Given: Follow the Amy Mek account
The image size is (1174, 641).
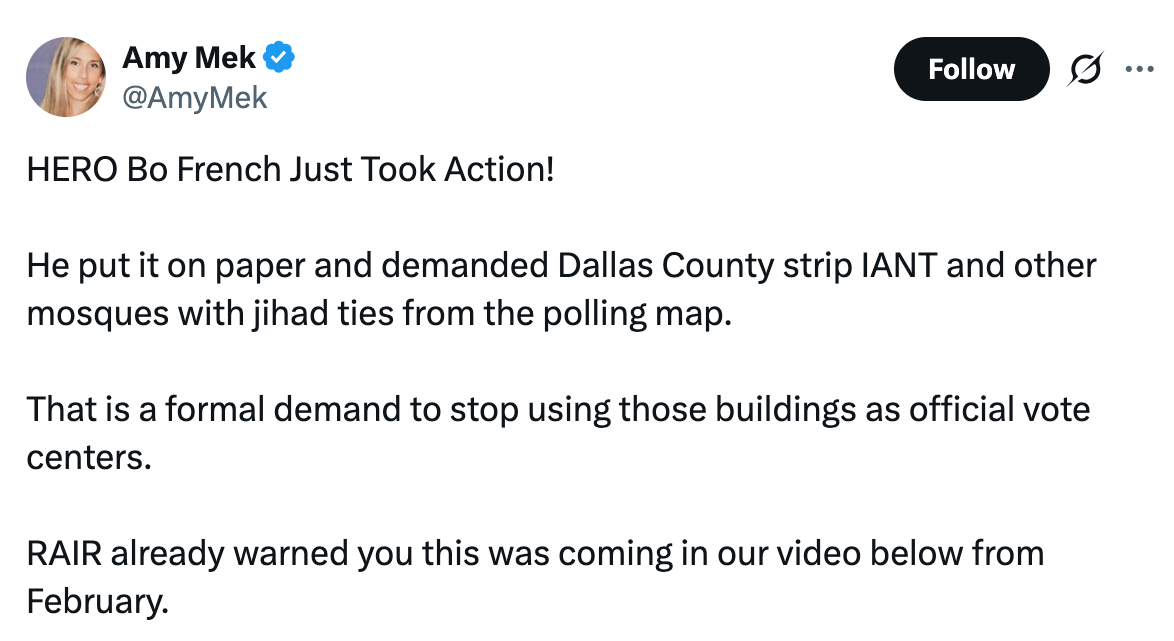Looking at the screenshot, I should point(971,69).
